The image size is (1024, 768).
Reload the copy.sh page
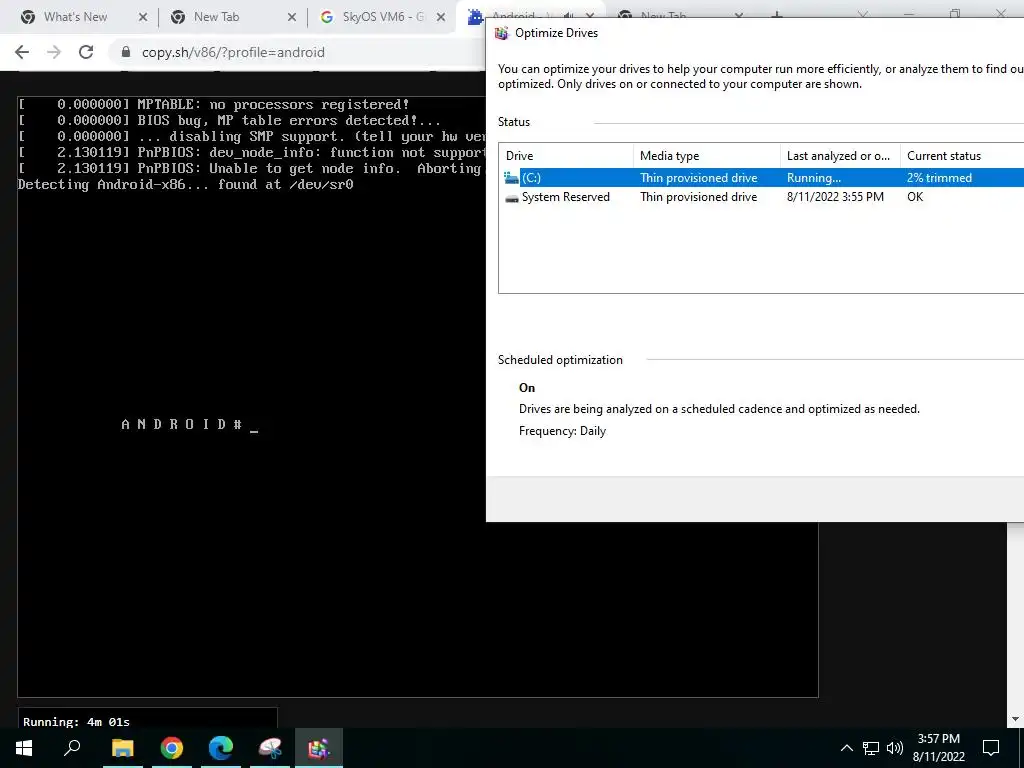tap(86, 52)
